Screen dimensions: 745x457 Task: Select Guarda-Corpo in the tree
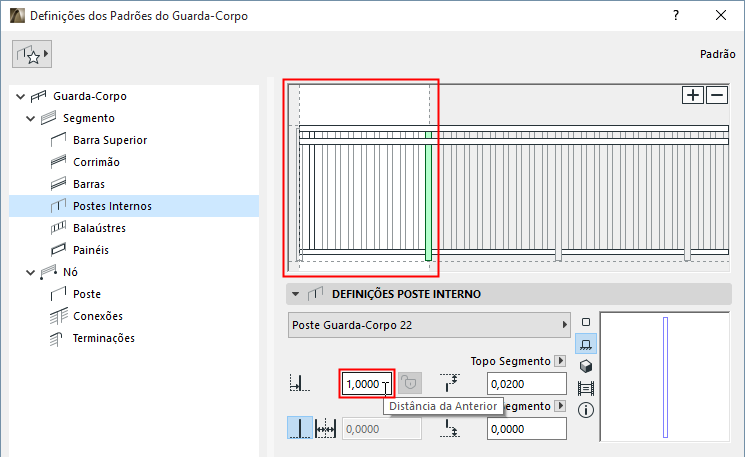point(90,96)
